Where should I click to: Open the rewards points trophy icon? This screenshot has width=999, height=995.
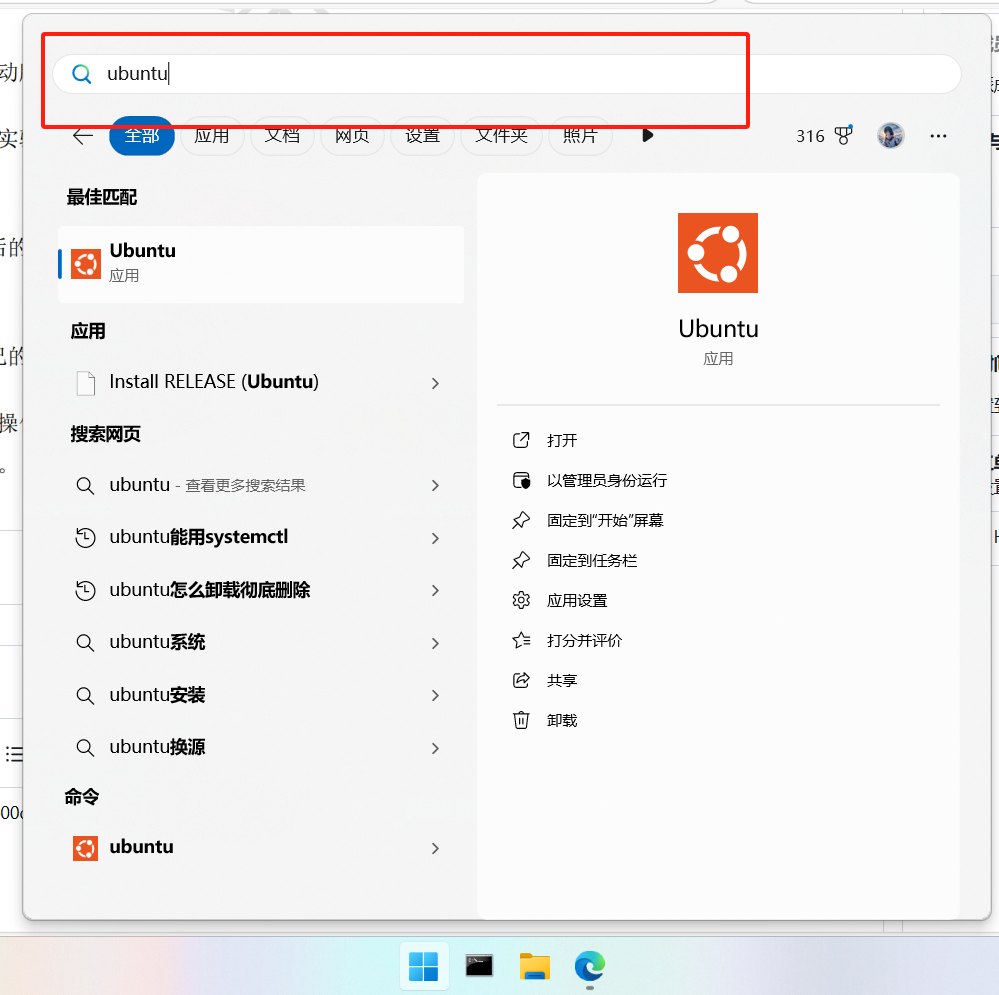tap(843, 136)
